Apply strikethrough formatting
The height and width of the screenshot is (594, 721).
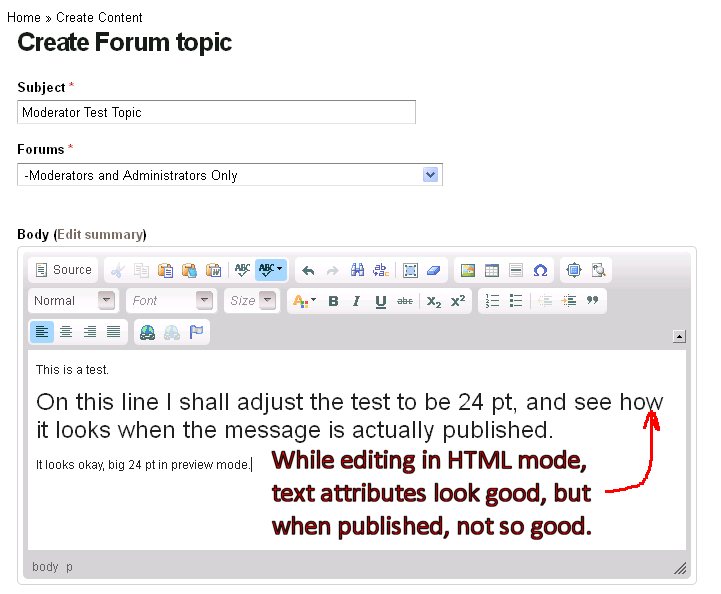pos(405,301)
